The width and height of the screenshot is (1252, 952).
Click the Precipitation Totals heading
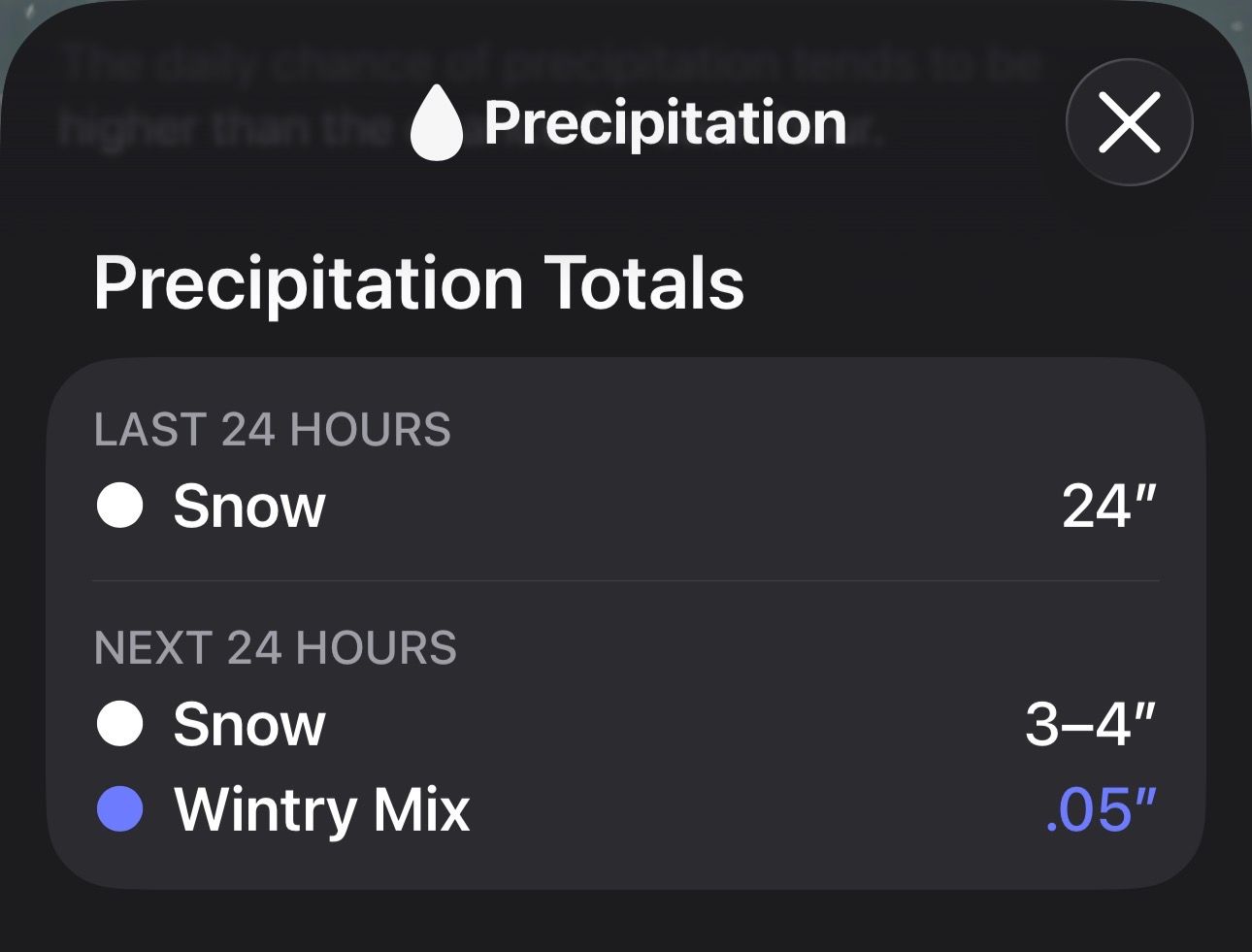418,283
